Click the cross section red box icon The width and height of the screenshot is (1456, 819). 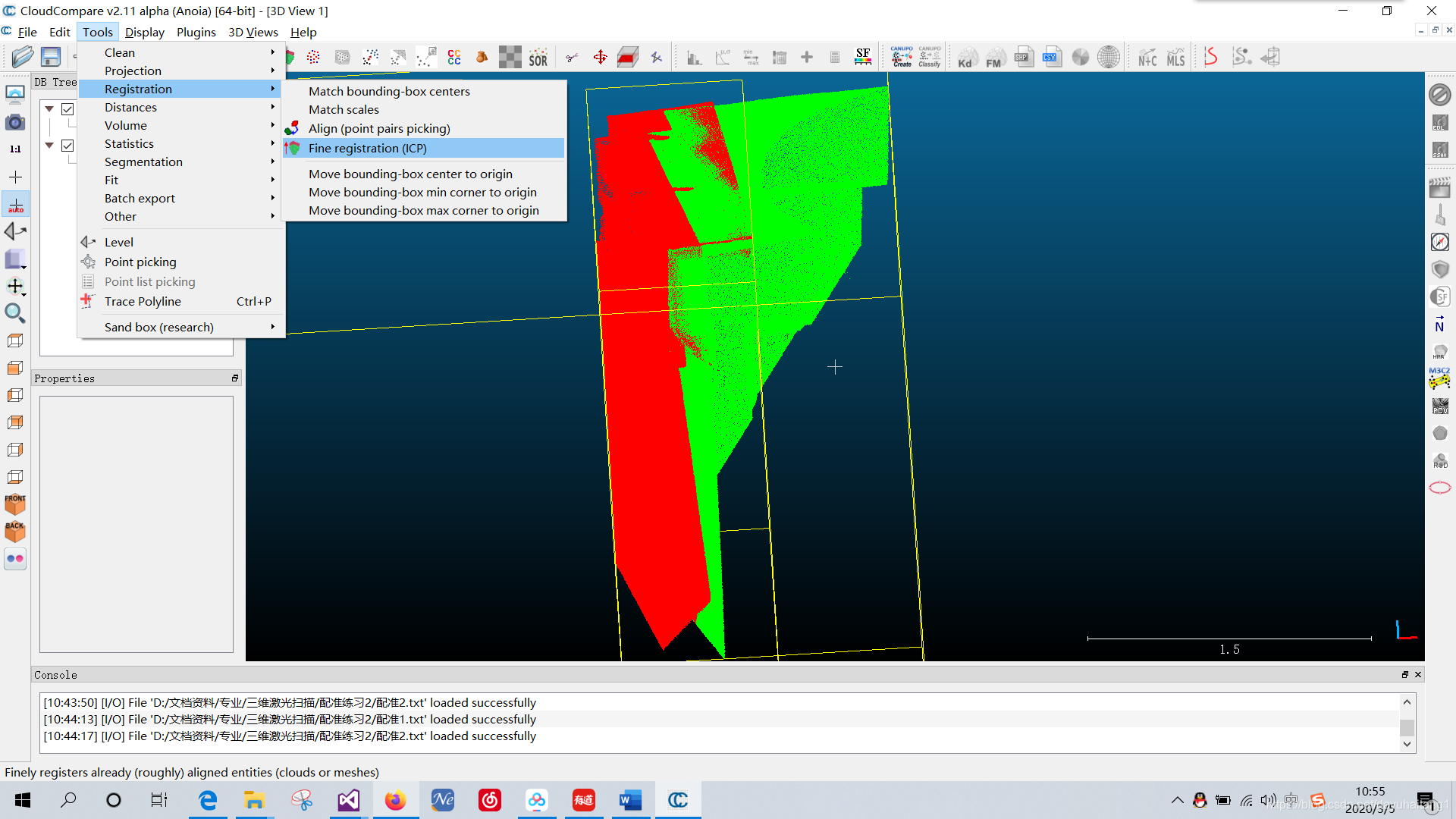pyautogui.click(x=628, y=58)
